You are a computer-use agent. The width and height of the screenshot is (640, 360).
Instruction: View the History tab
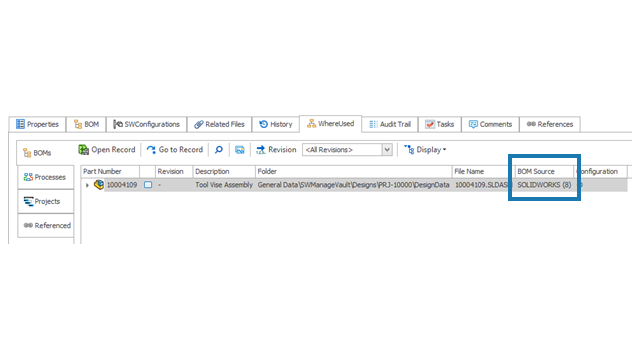pos(276,124)
